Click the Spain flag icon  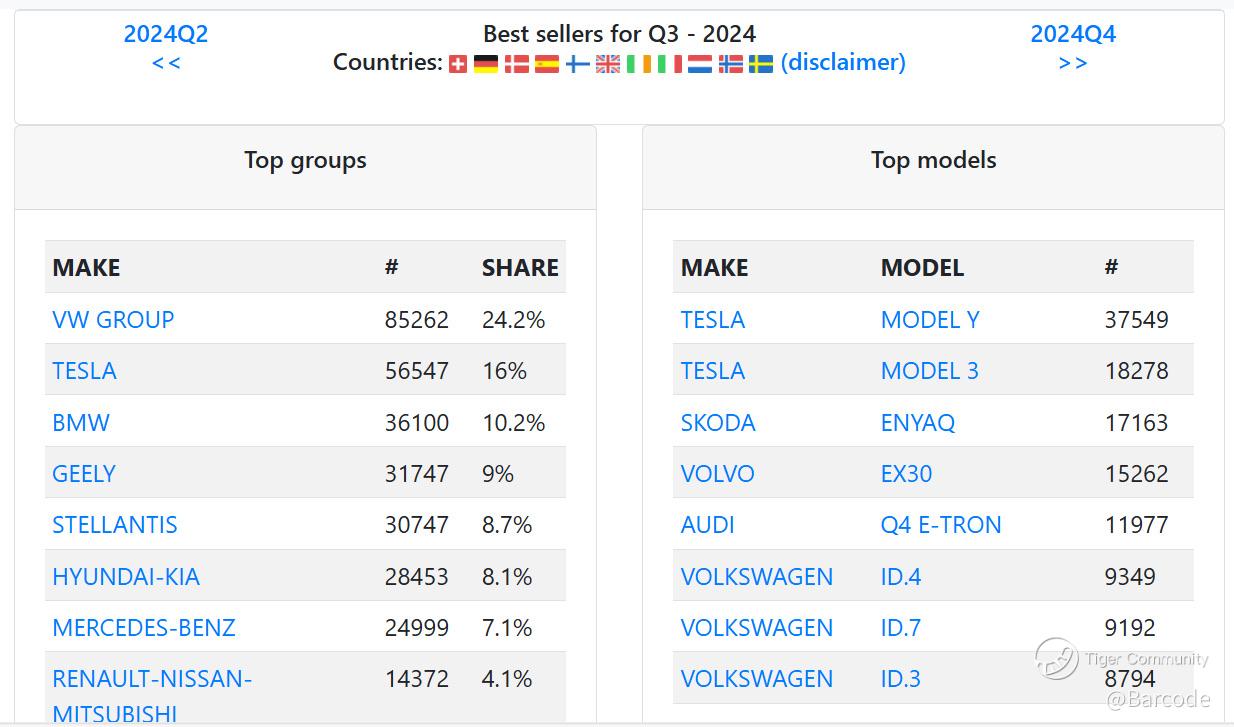pyautogui.click(x=547, y=64)
